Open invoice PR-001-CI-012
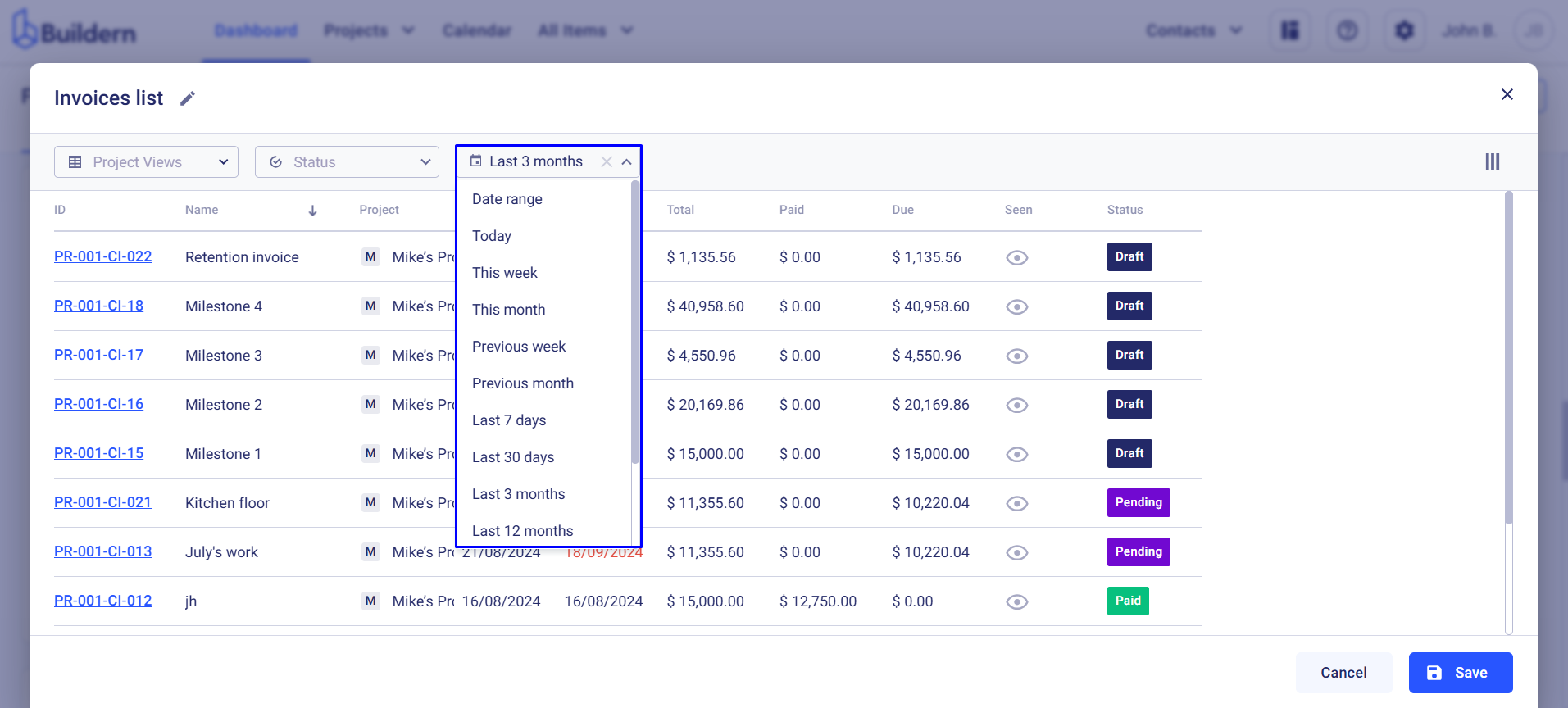1568x708 pixels. [103, 601]
